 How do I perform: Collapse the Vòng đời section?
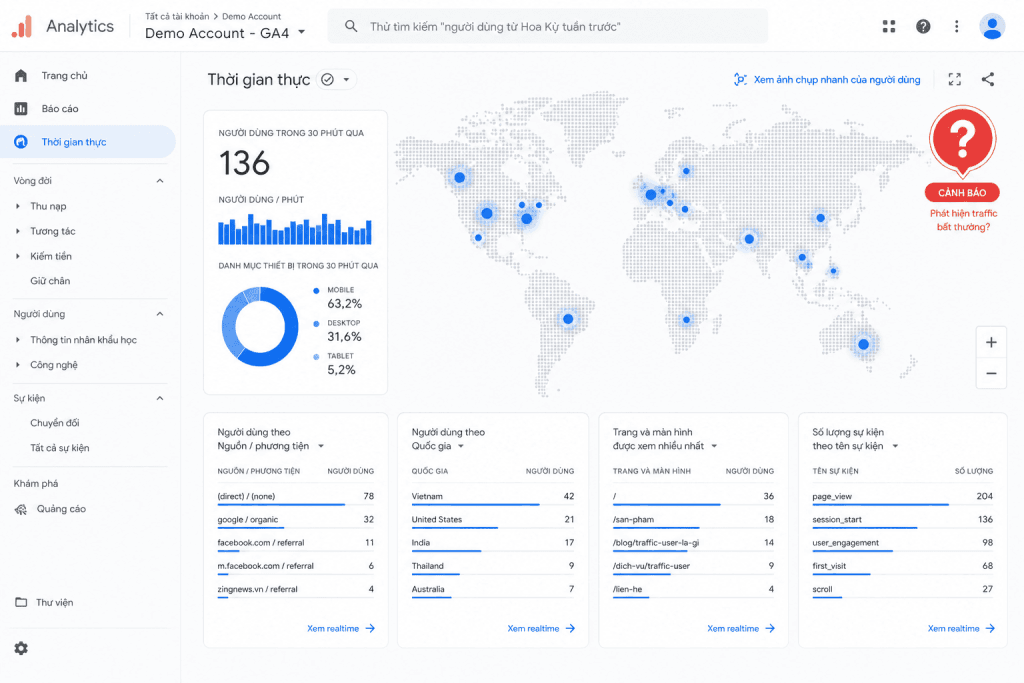(160, 181)
